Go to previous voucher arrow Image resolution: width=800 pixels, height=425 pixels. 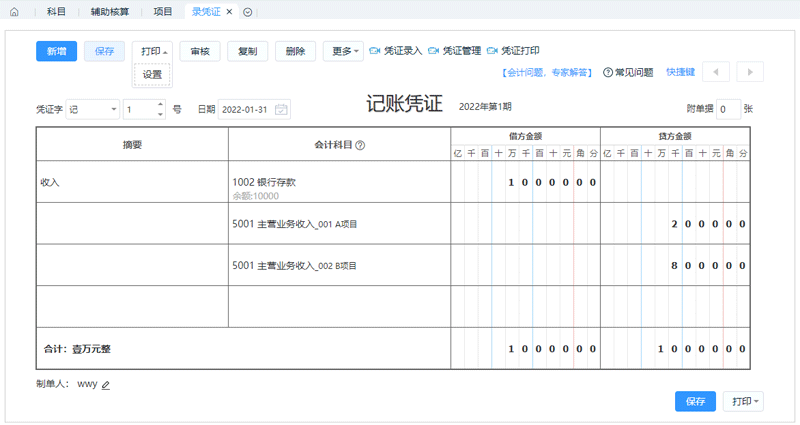point(716,72)
